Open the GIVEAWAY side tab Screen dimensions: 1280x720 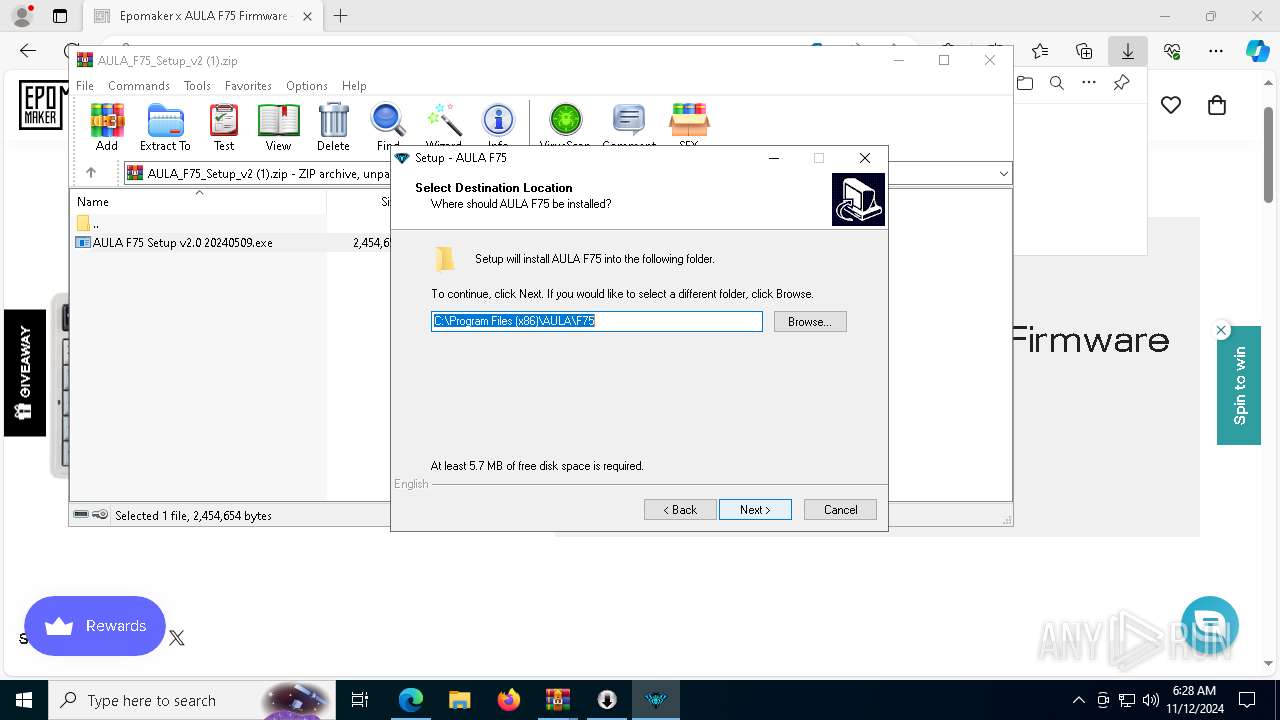(x=25, y=373)
